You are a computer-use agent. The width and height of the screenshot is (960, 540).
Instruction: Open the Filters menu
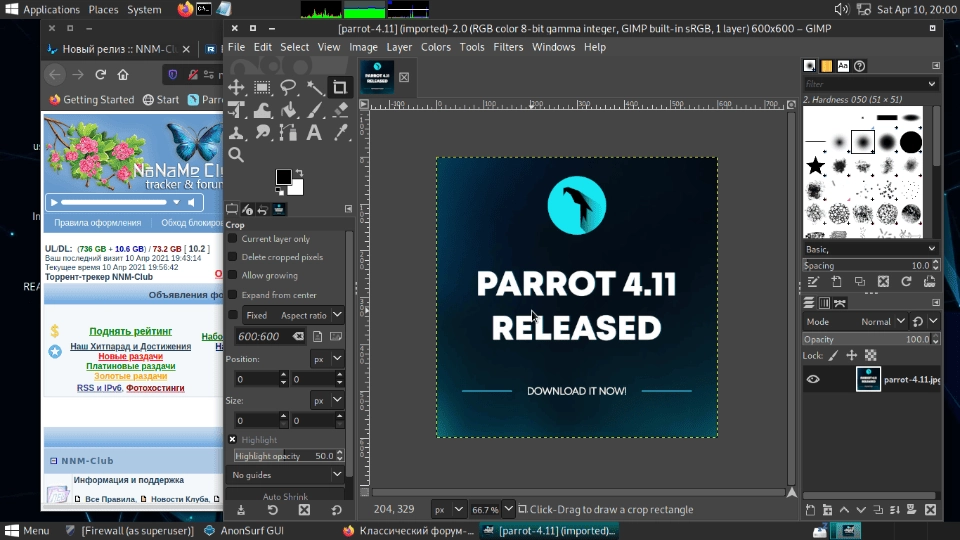click(x=508, y=47)
